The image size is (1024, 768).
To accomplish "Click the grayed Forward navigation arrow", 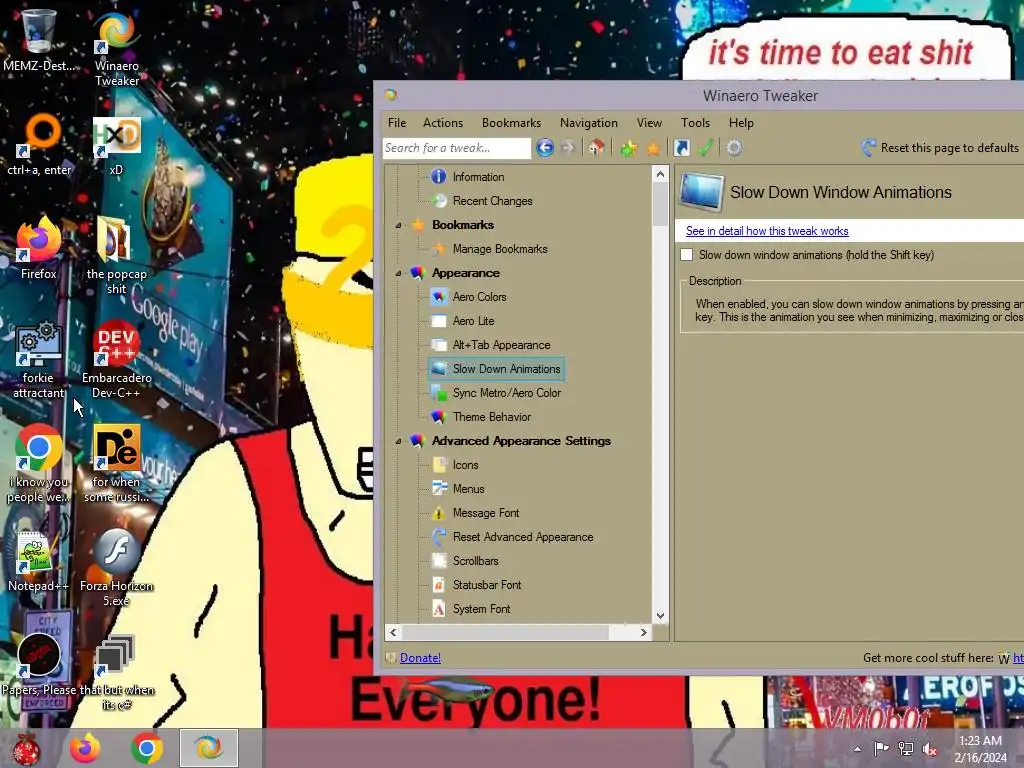I will [x=568, y=148].
